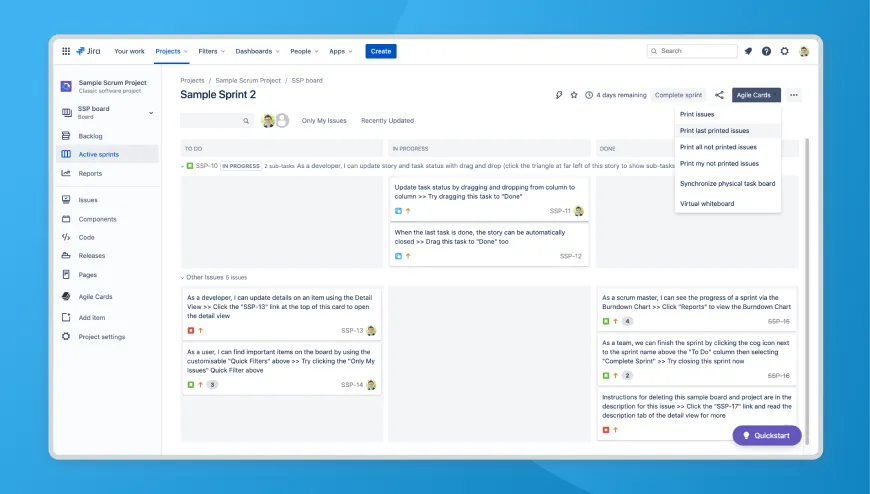Click the Complete sprint button
This screenshot has width=870, height=494.
point(678,95)
